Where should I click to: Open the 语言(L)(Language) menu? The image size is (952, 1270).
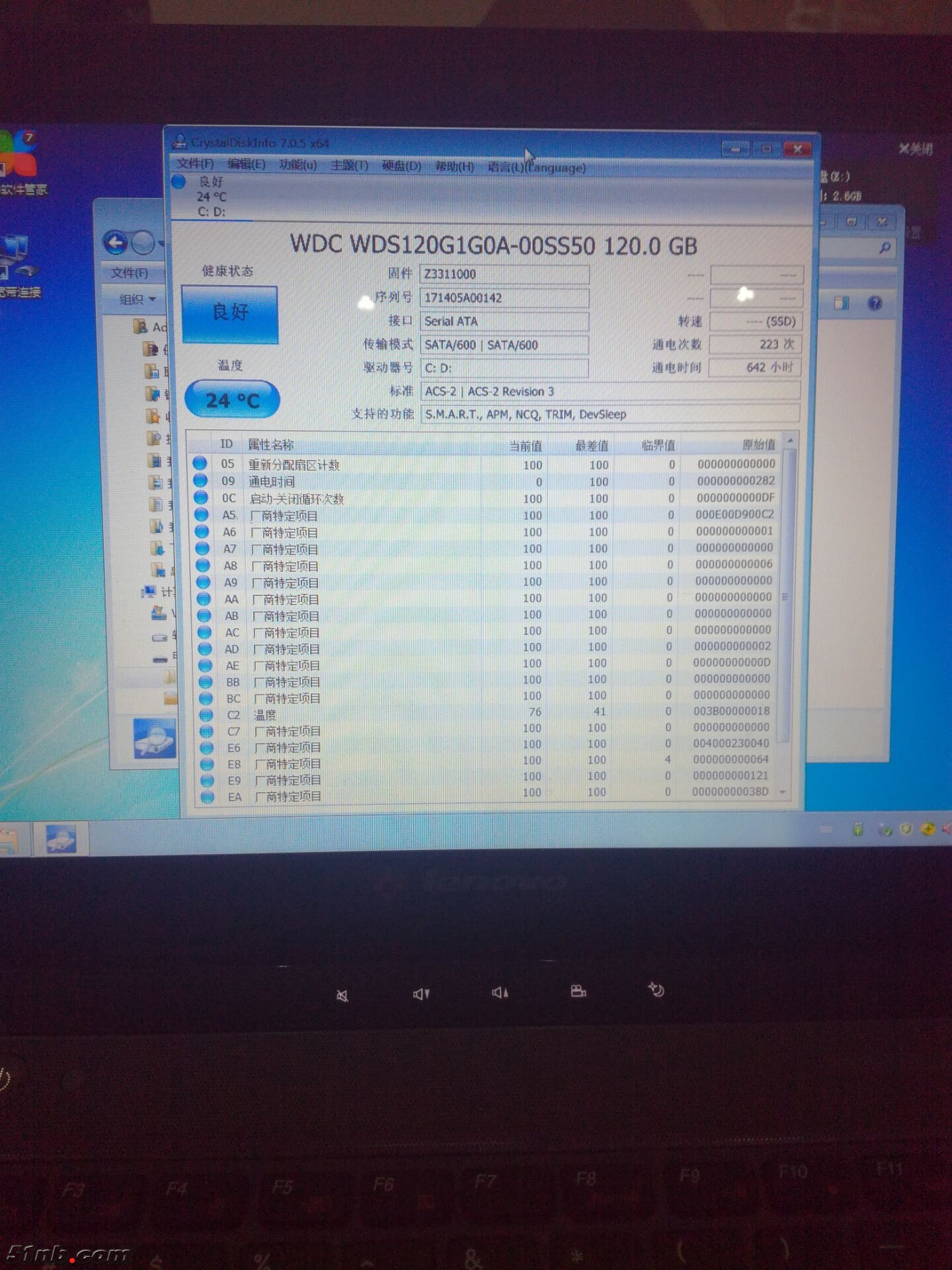(536, 167)
